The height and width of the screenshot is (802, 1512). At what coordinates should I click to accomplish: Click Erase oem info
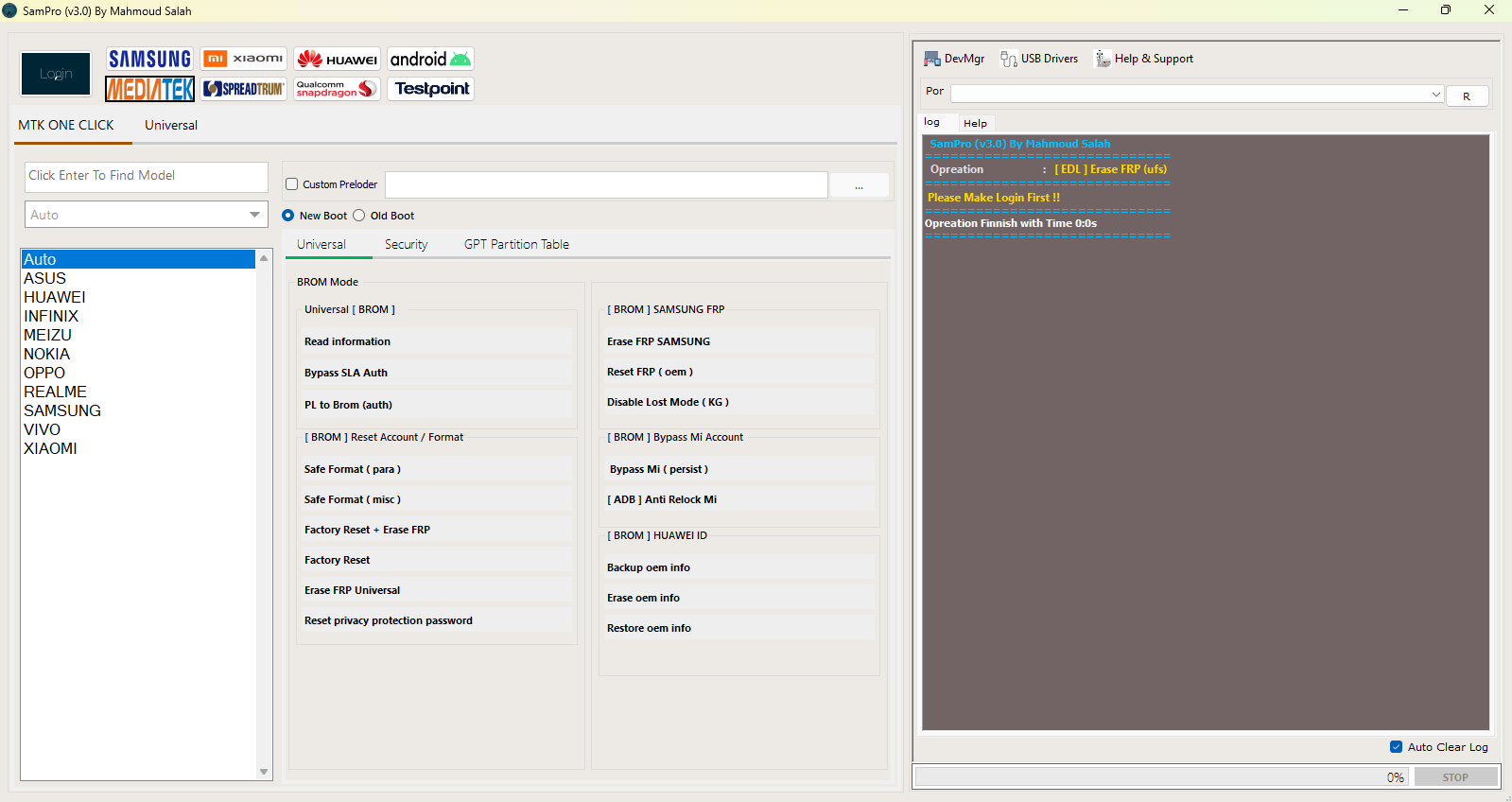[x=739, y=598]
